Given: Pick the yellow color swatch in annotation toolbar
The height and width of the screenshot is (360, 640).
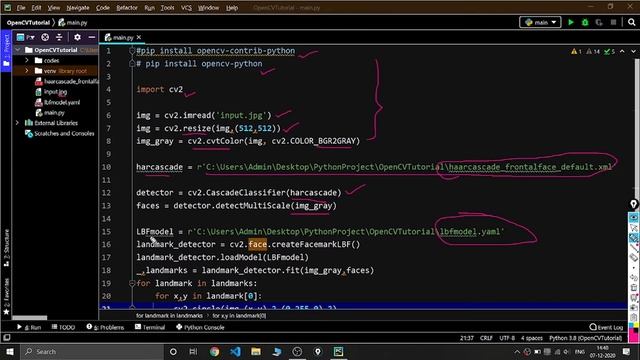Looking at the screenshot, I should 636,325.
